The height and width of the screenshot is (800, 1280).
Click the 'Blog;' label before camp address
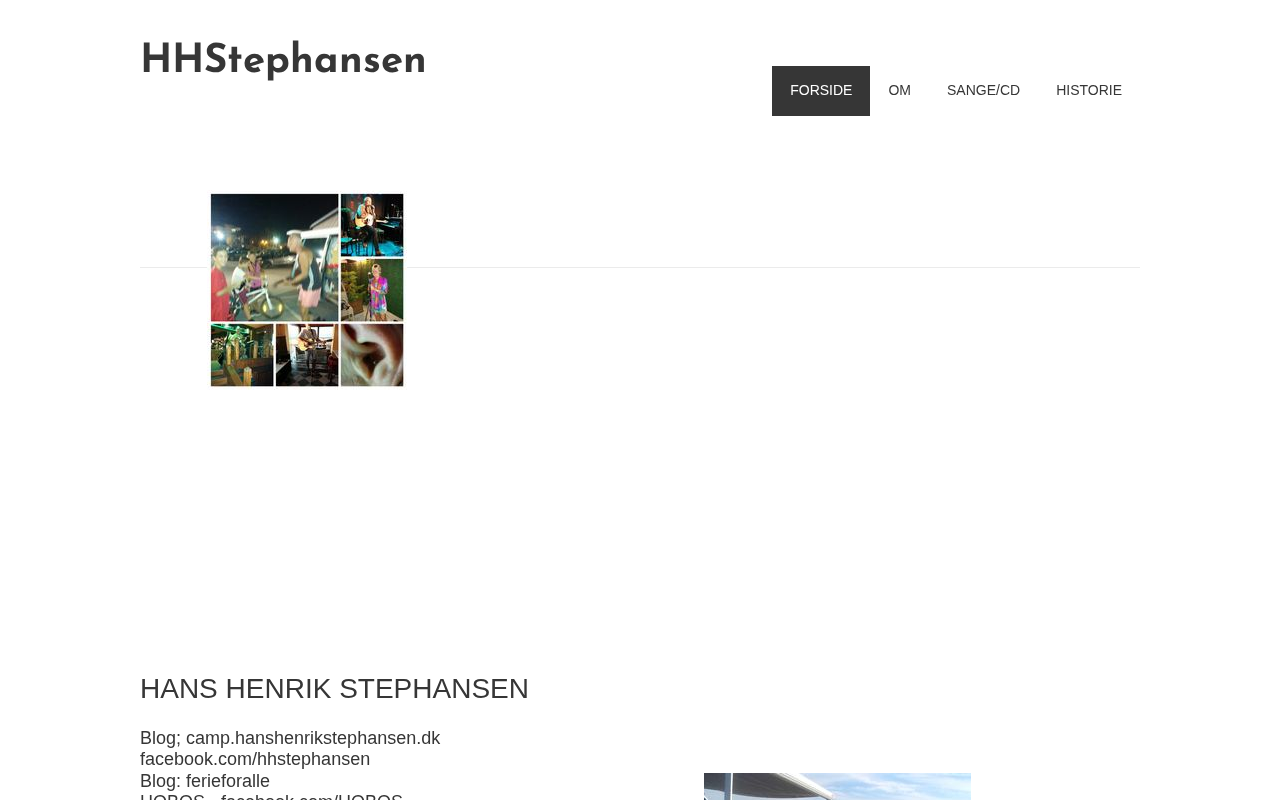[161, 738]
